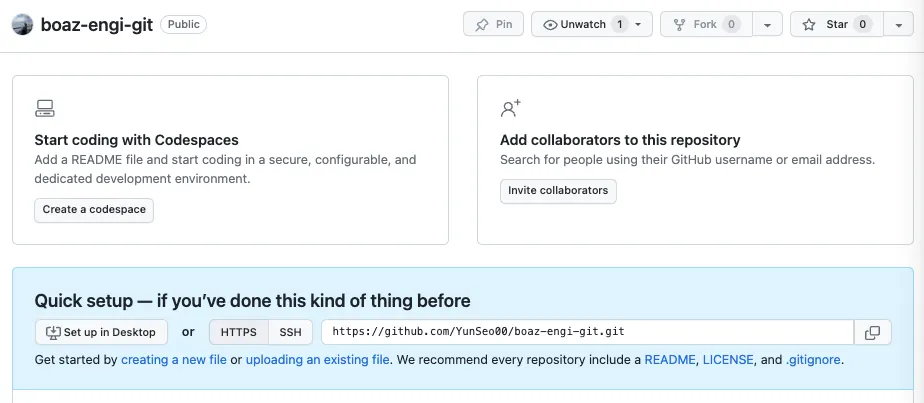Switch the clone URL to SSH
924x403 pixels.
pyautogui.click(x=290, y=332)
